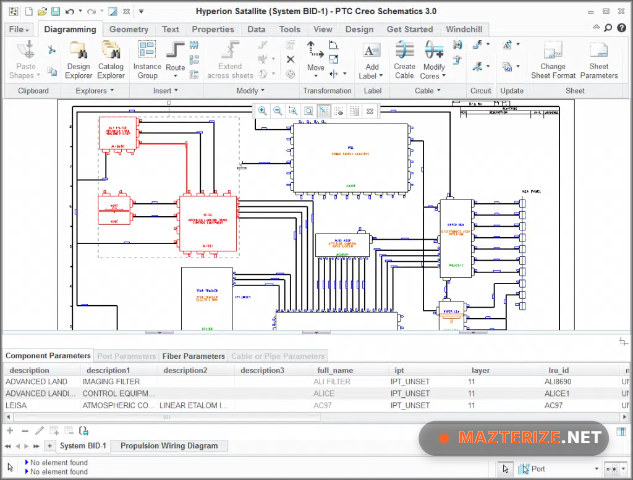Click the Move transformation tool
The height and width of the screenshot is (480, 633).
point(315,60)
